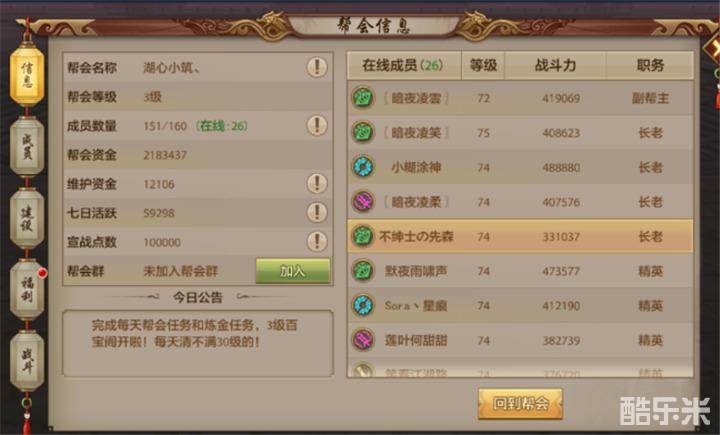Click the 回到帮会 button
Screen dimensions: 720x435
[520, 404]
